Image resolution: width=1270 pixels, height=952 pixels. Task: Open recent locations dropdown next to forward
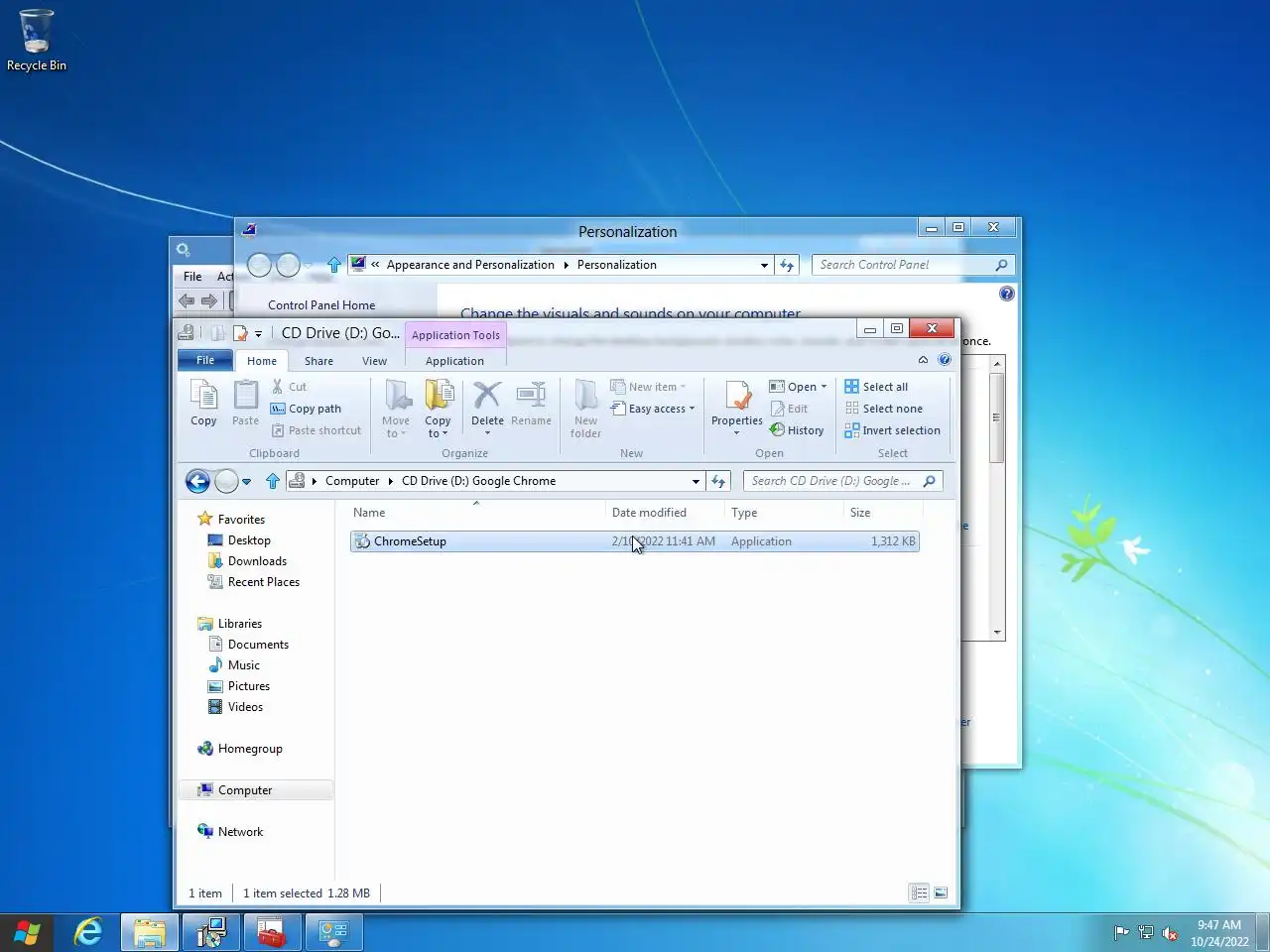(x=246, y=482)
